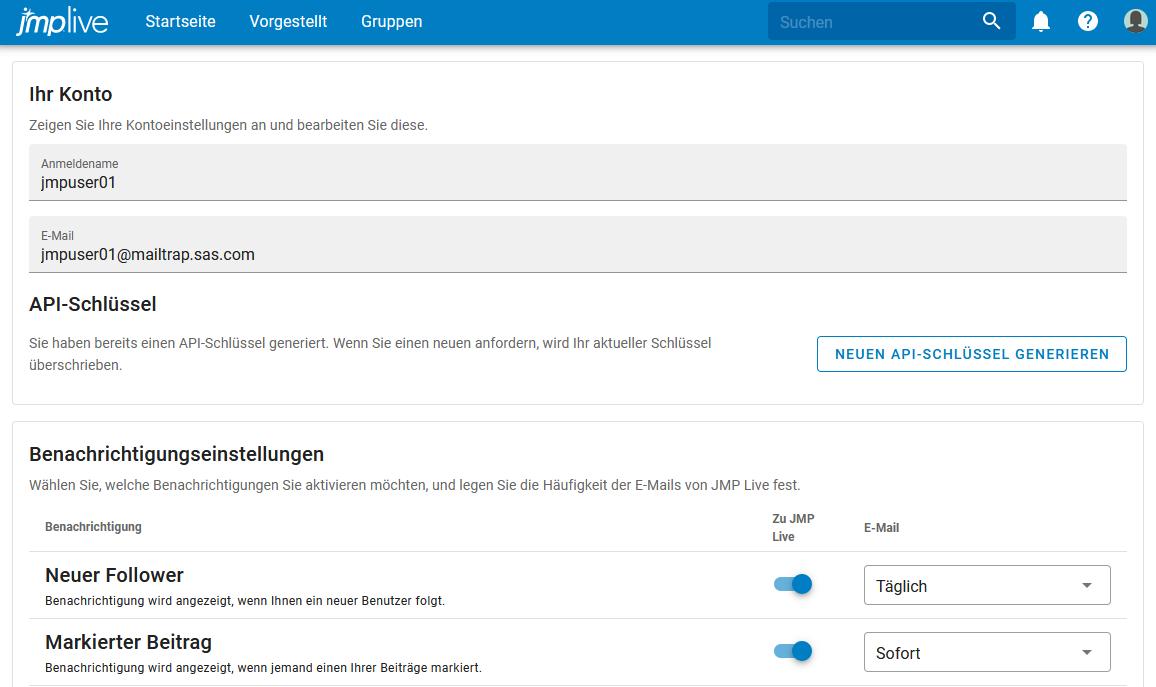
Task: Click the E-Mail column header
Action: pyautogui.click(x=882, y=527)
